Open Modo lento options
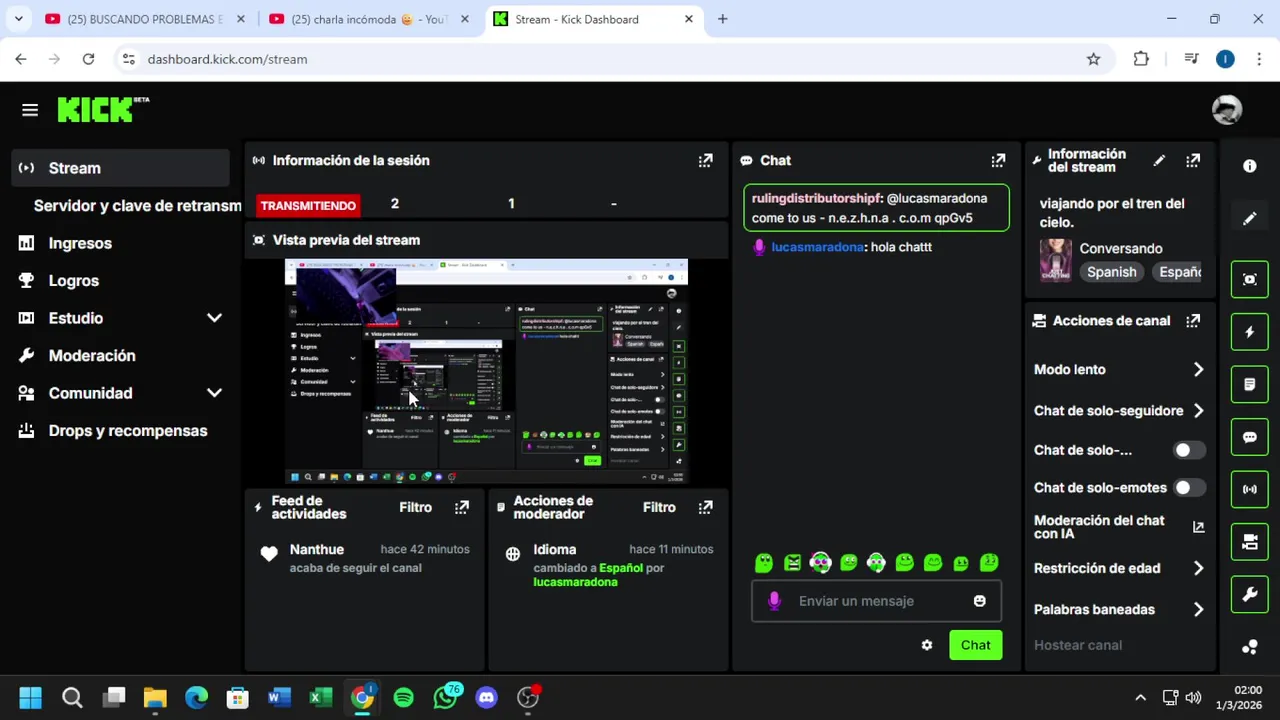 (1119, 370)
